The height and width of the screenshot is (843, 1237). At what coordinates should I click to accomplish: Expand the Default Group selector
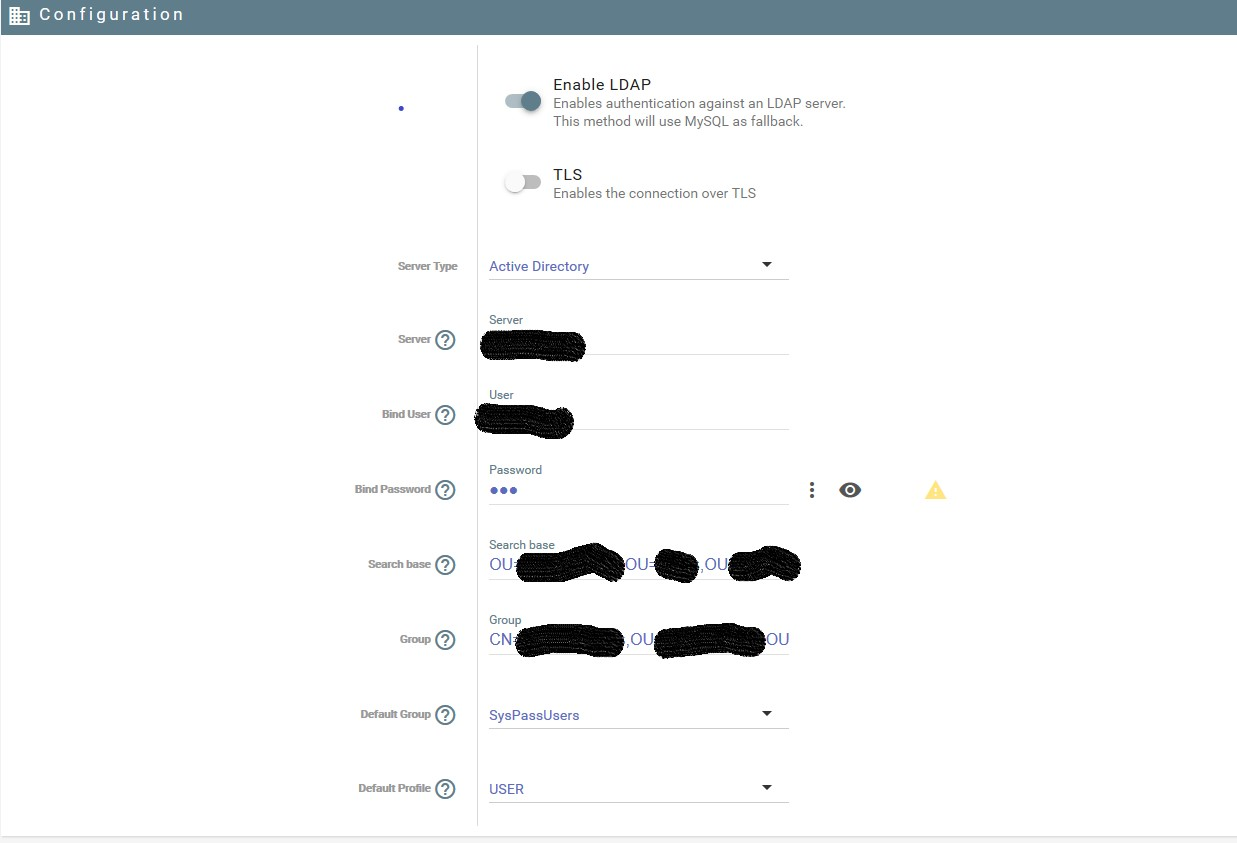[766, 712]
